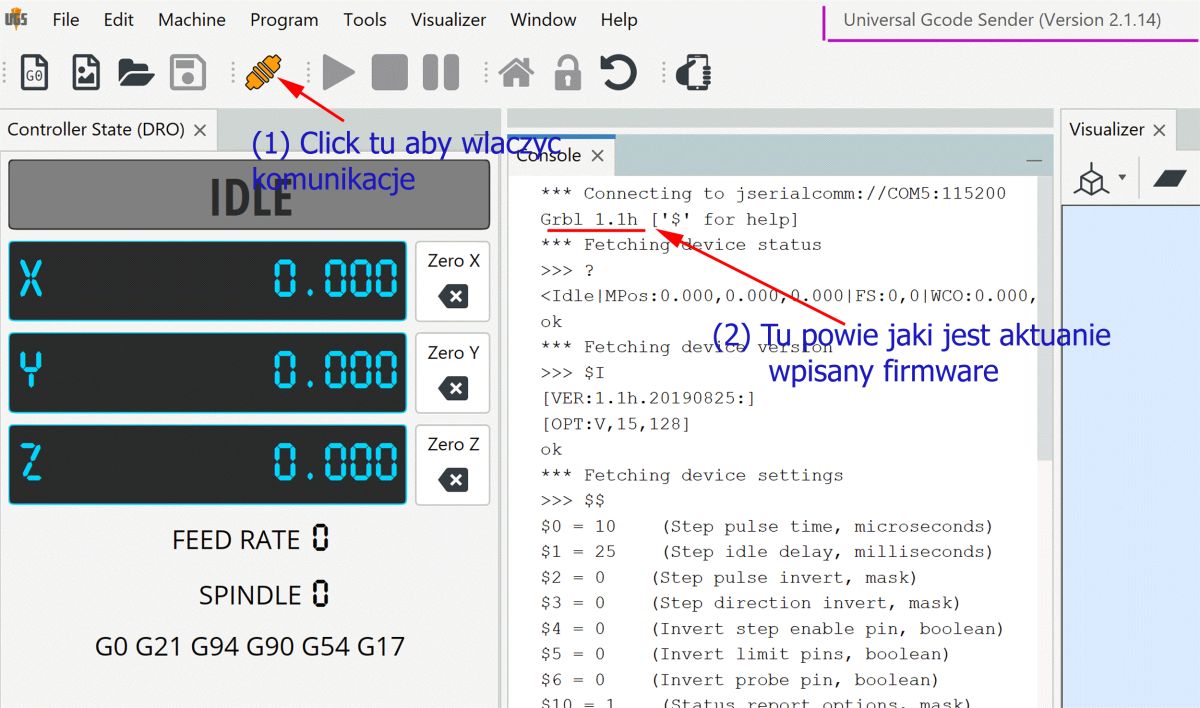The width and height of the screenshot is (1200, 708).
Task: Click the SPINDLE value
Action: point(320,595)
